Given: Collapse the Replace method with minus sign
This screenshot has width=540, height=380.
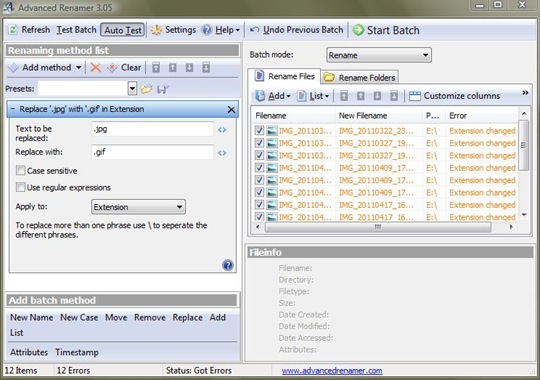Looking at the screenshot, I should click(13, 109).
